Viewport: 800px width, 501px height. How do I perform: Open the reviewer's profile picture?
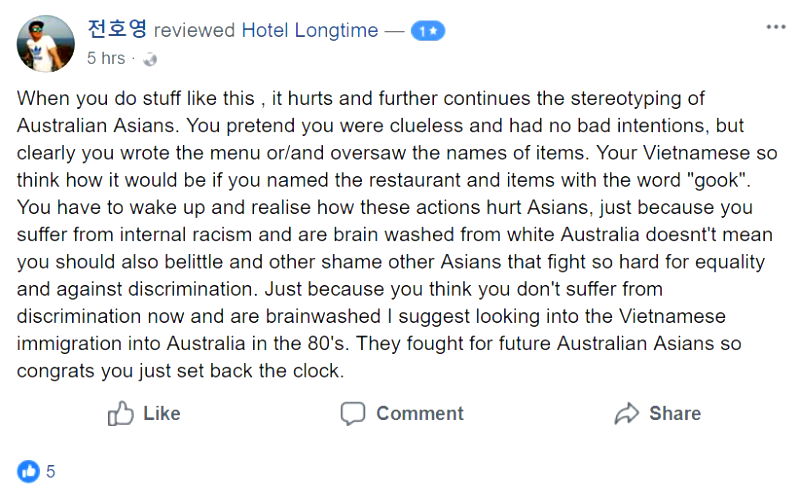click(x=46, y=44)
